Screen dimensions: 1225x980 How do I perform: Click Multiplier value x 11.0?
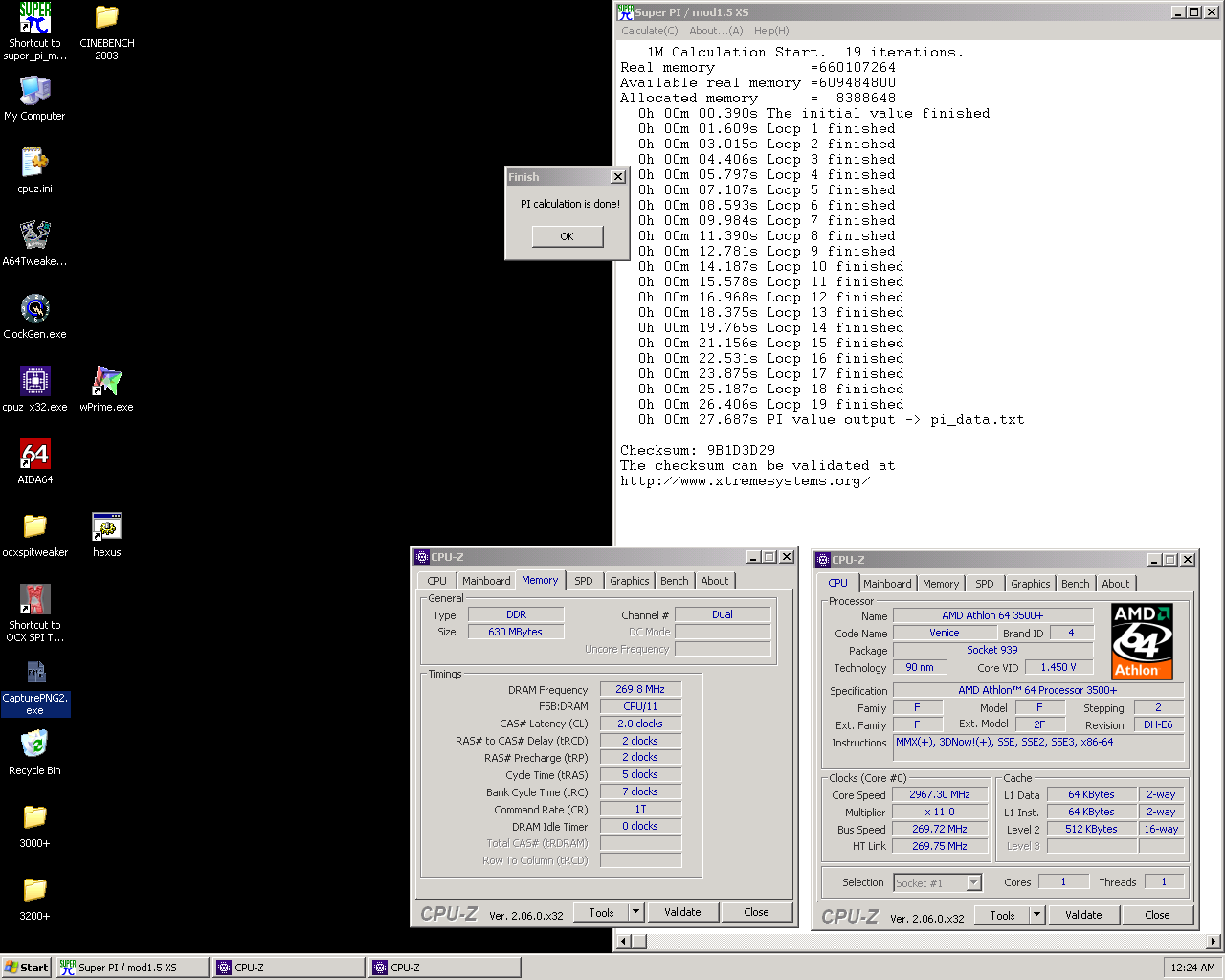click(940, 812)
